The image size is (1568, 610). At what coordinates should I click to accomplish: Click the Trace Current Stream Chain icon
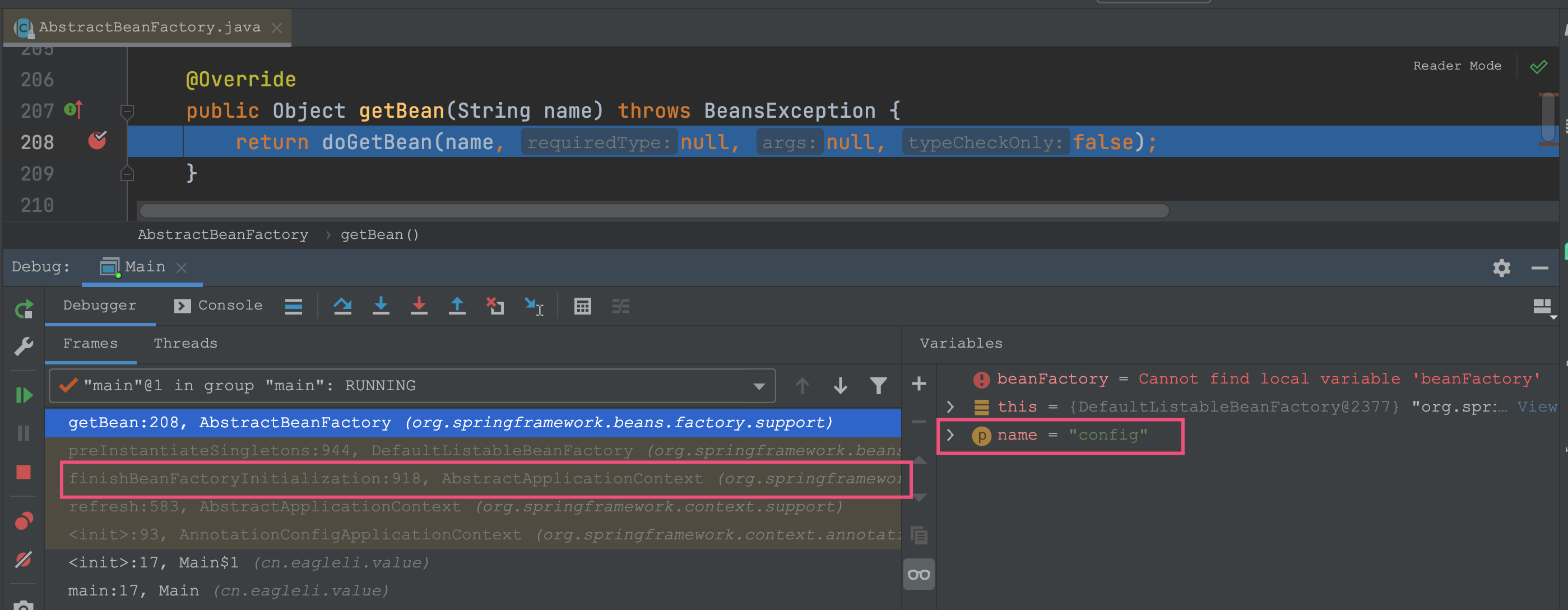tap(621, 306)
